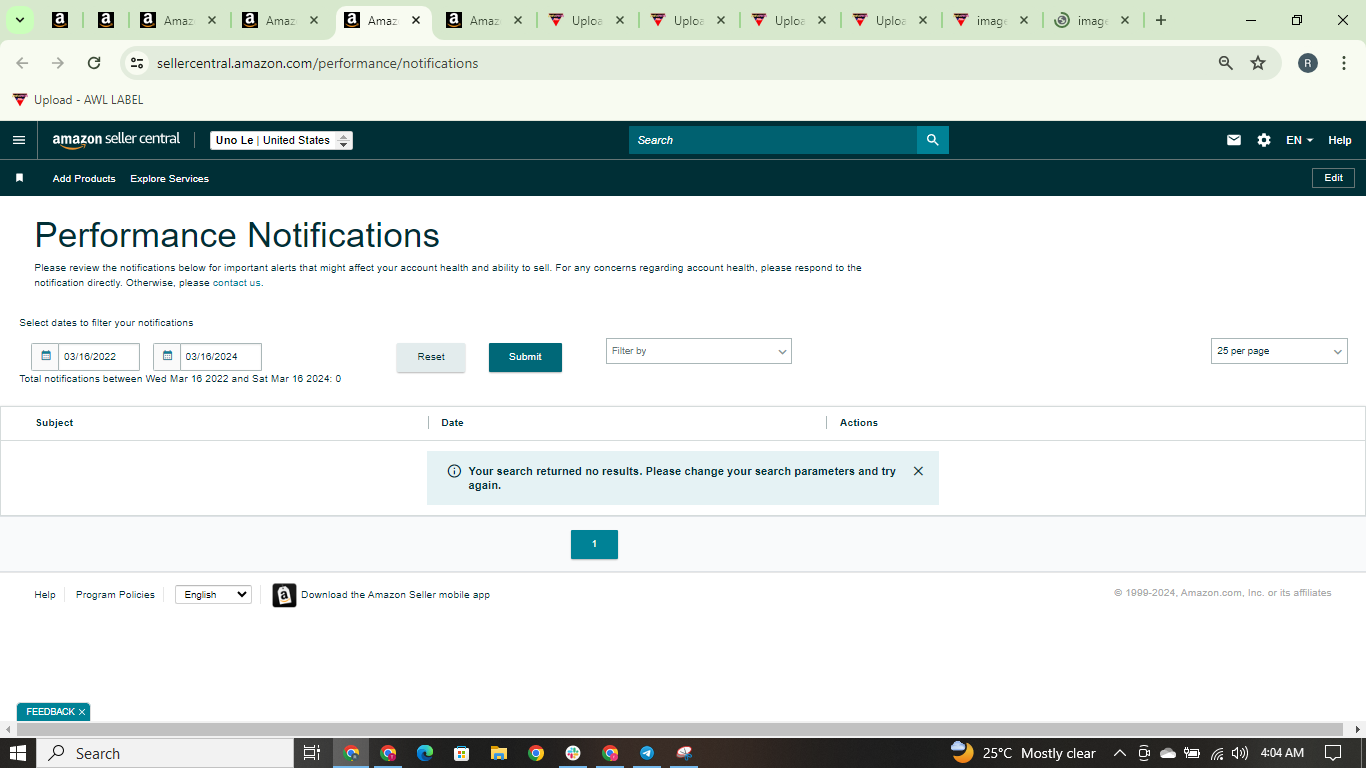Click the browser zoom magnifier icon
1366x768 pixels.
(1225, 63)
